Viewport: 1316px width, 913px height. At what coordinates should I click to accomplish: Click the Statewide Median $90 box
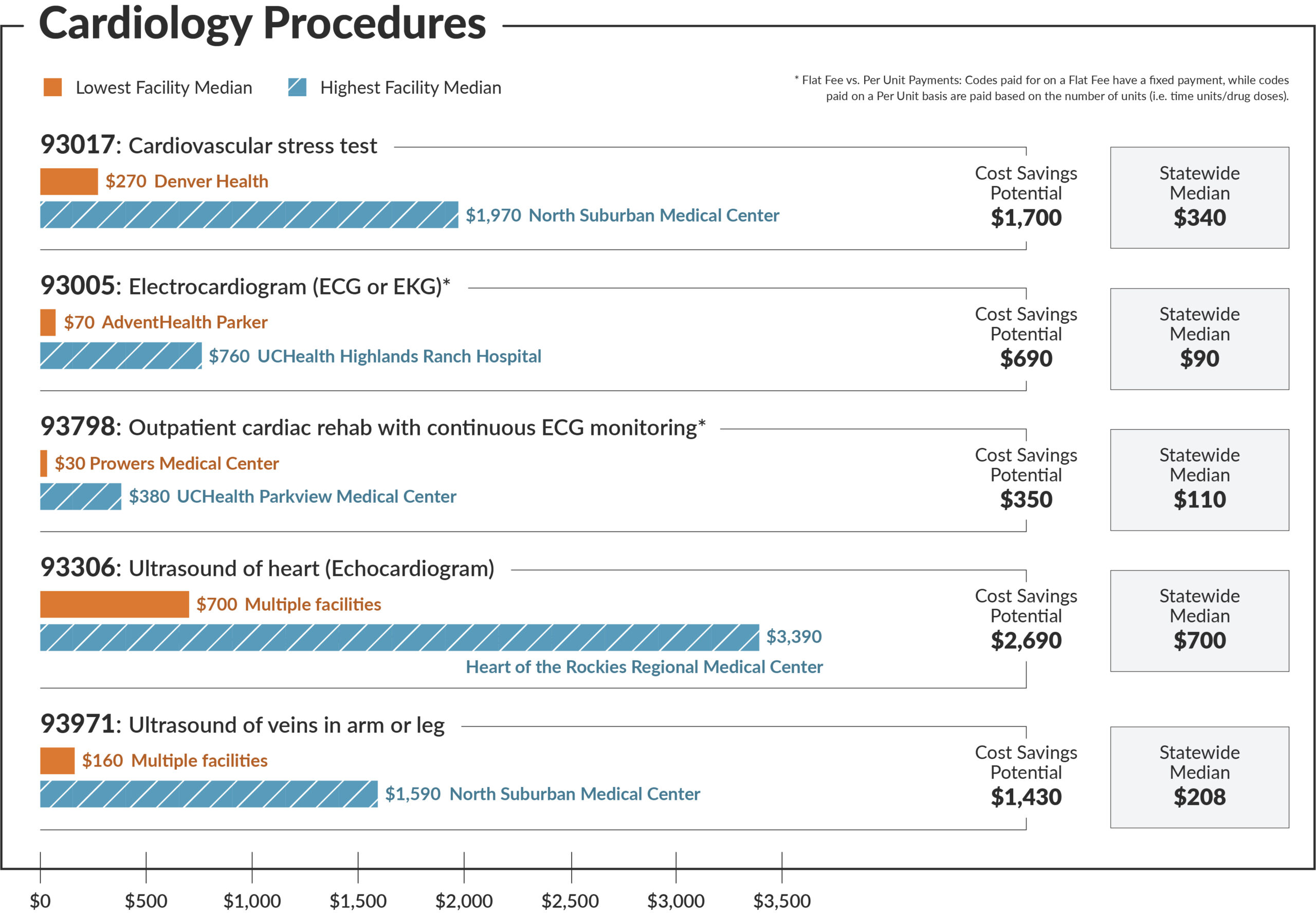tap(1199, 339)
